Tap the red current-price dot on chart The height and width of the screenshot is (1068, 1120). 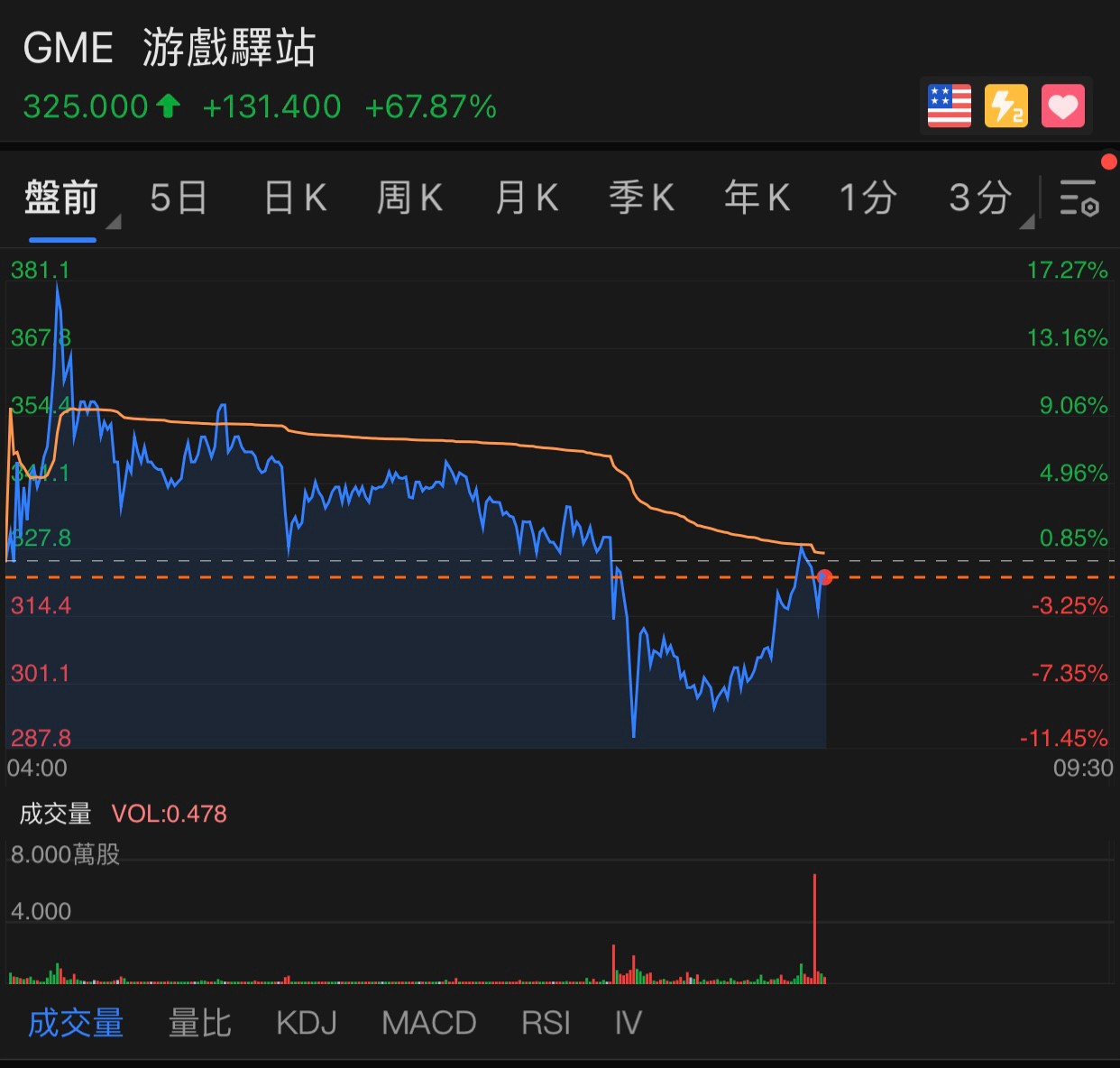coord(825,577)
